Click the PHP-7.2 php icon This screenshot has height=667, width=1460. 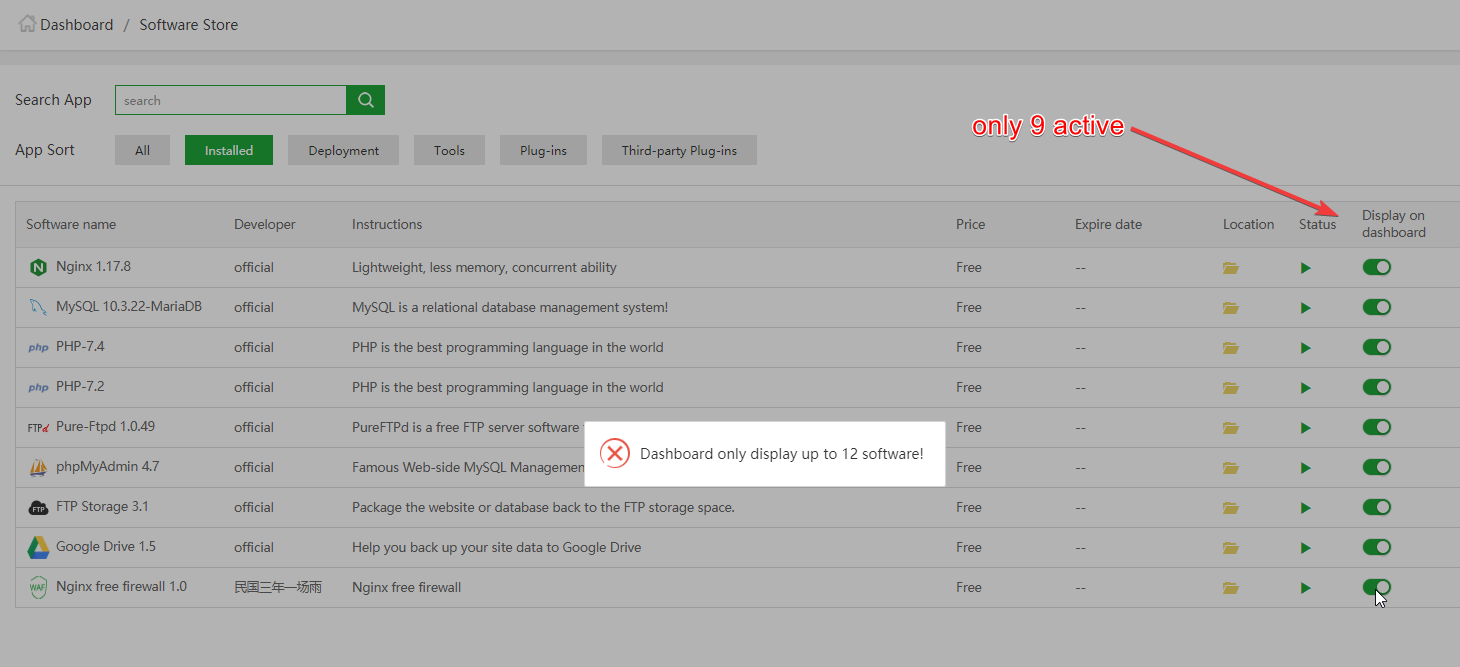coord(38,387)
